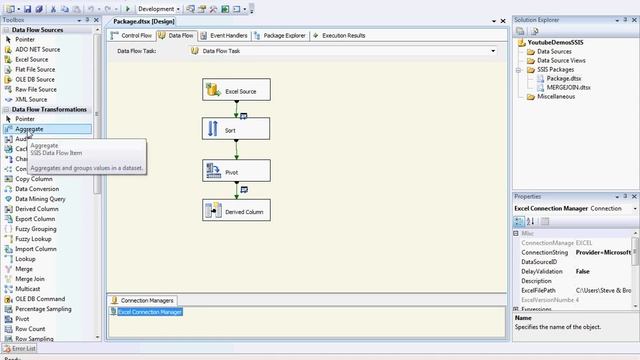Select Merge Join in the toolbox
The image size is (640, 360).
click(x=30, y=279)
